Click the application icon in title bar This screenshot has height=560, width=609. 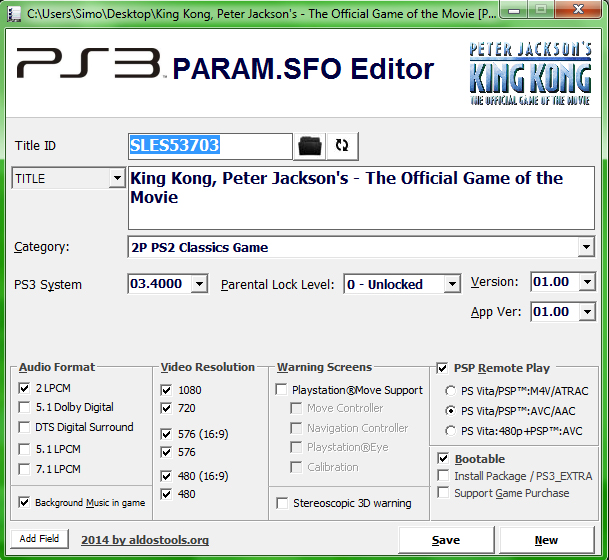(13, 13)
